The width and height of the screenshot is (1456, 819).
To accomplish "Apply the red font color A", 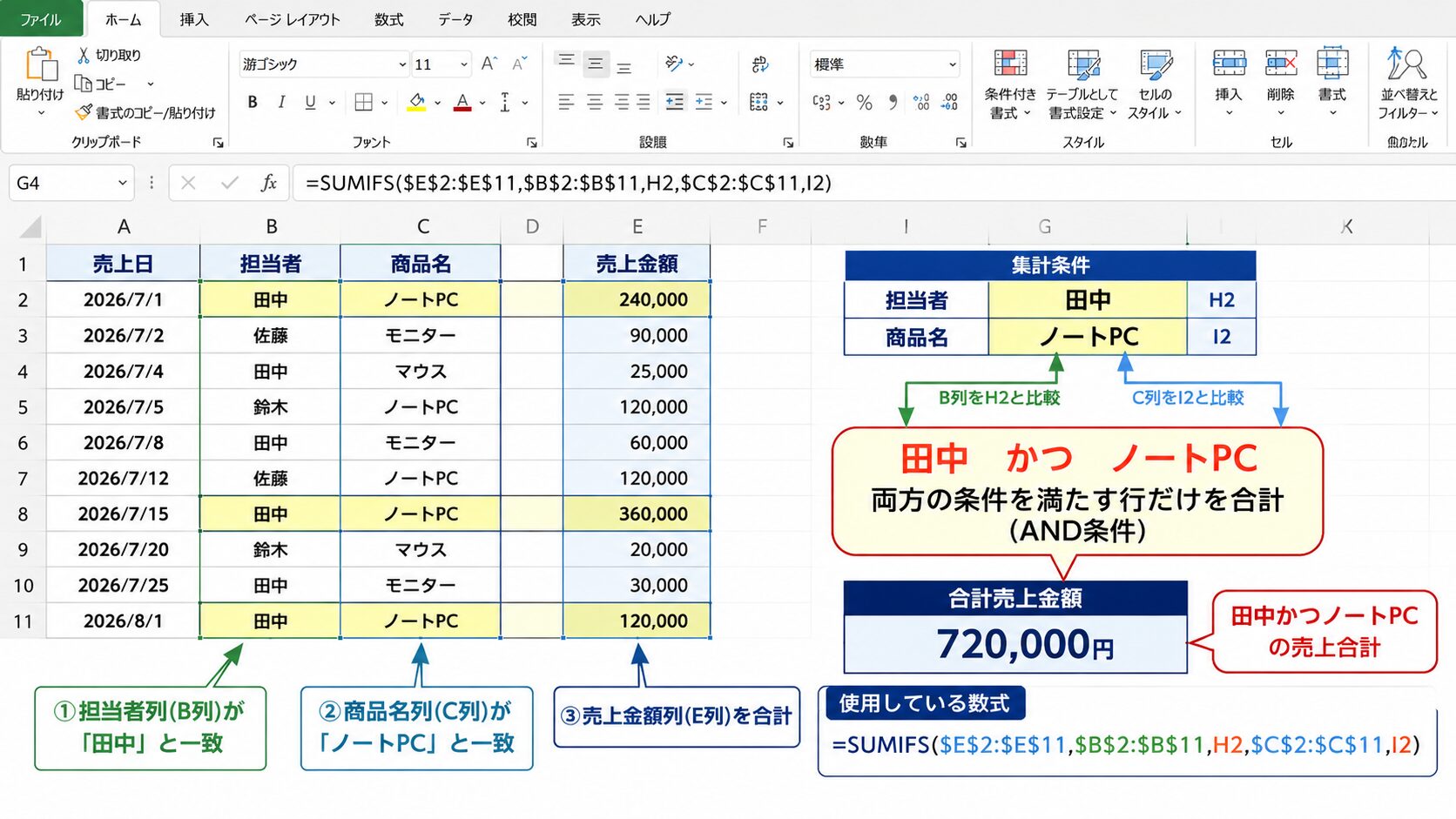I will [462, 102].
